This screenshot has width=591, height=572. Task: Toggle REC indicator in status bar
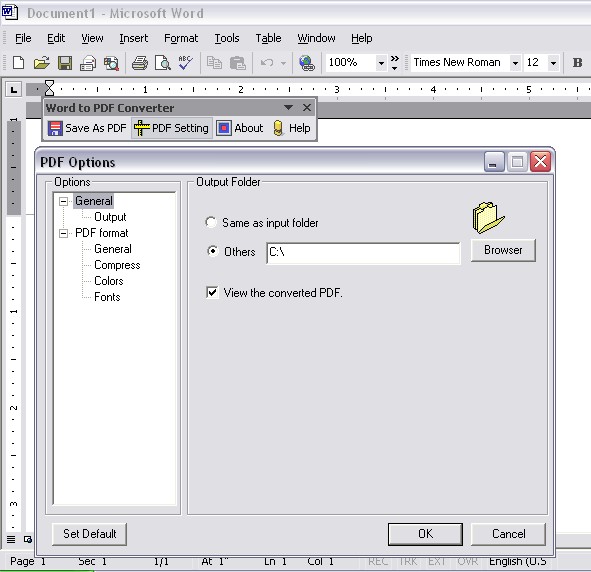378,561
